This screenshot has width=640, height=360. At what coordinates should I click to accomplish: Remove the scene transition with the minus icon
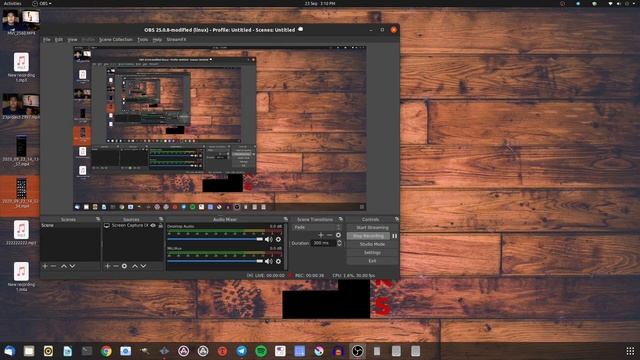click(x=329, y=235)
